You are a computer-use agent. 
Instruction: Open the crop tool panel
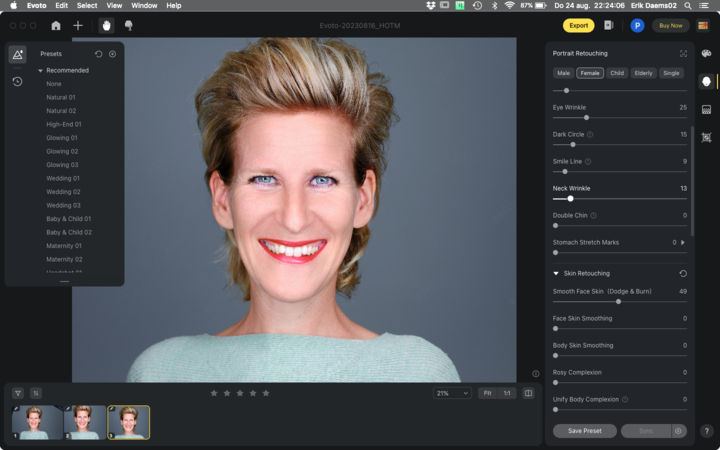706,137
